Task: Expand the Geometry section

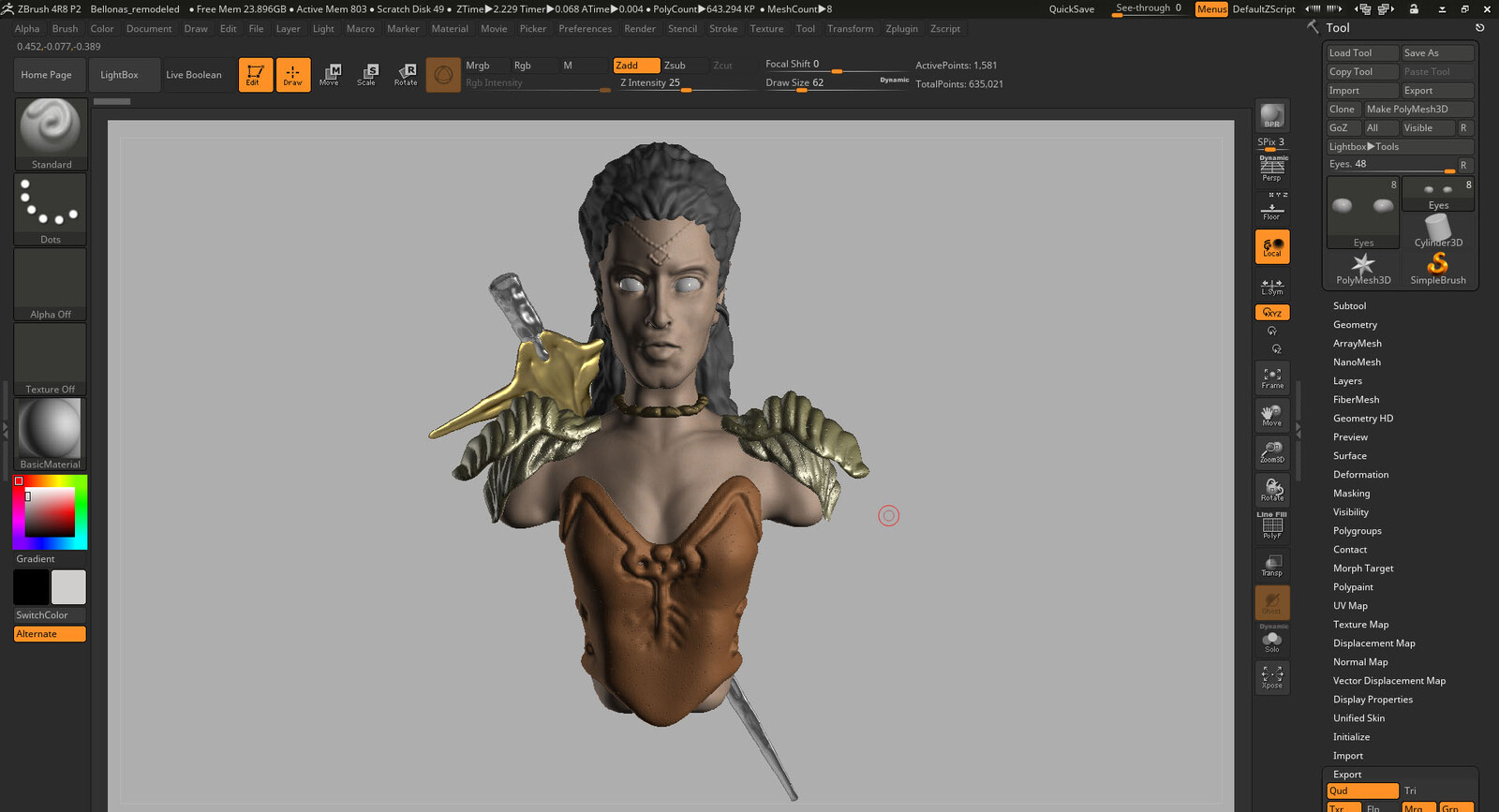Action: pyautogui.click(x=1355, y=325)
